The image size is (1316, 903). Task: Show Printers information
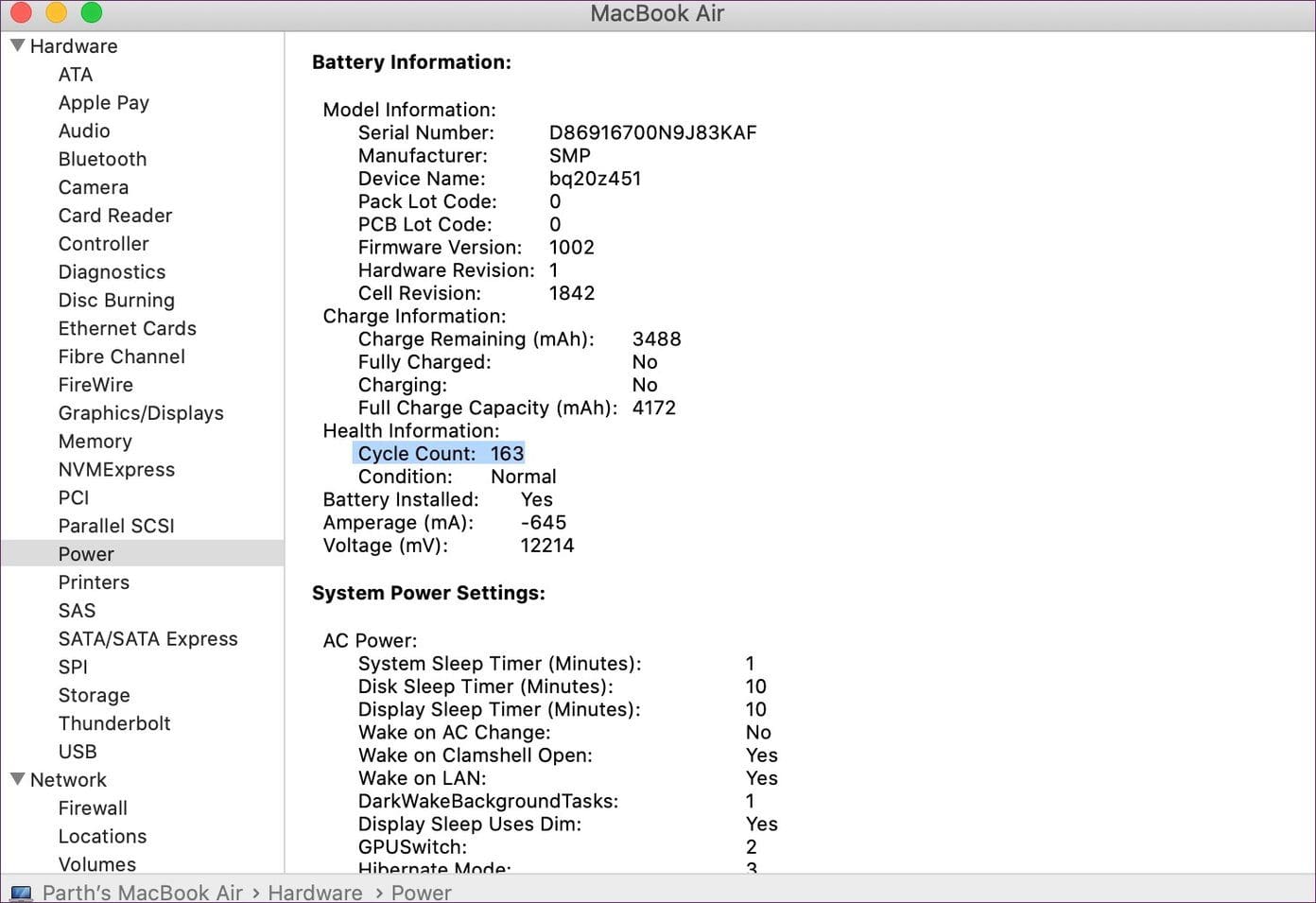(94, 582)
